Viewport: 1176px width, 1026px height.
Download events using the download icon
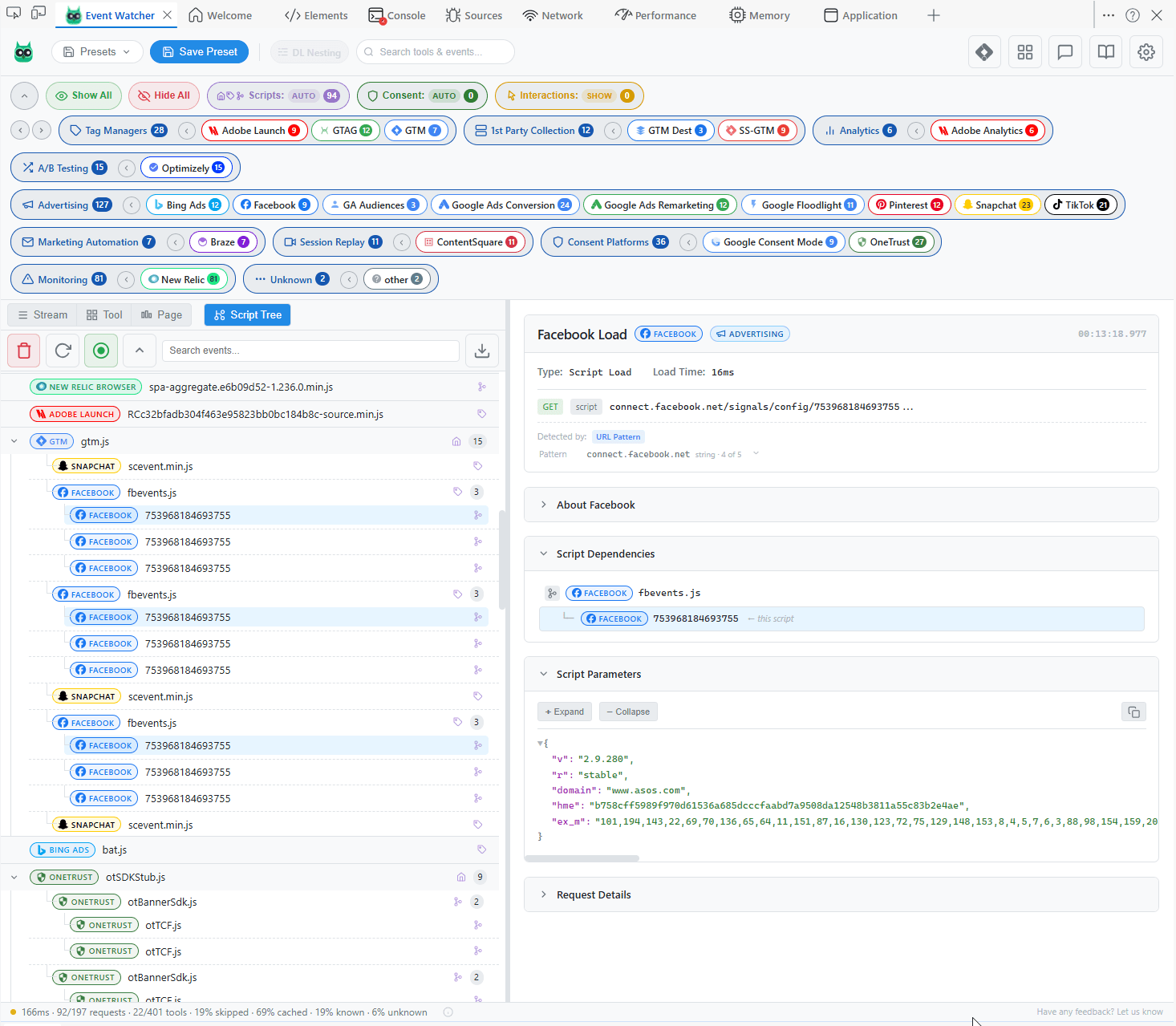[x=481, y=351]
